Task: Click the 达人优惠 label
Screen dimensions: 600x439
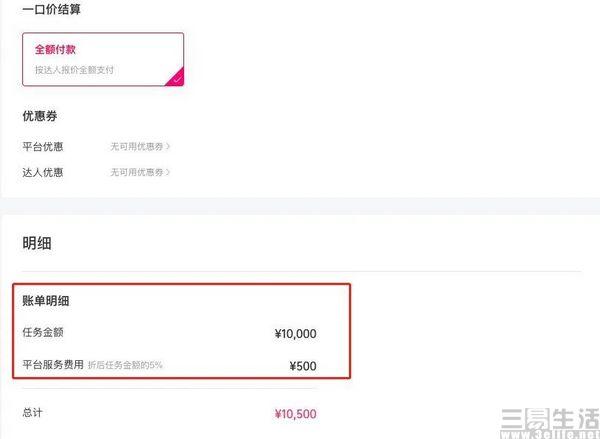Action: (x=42, y=172)
